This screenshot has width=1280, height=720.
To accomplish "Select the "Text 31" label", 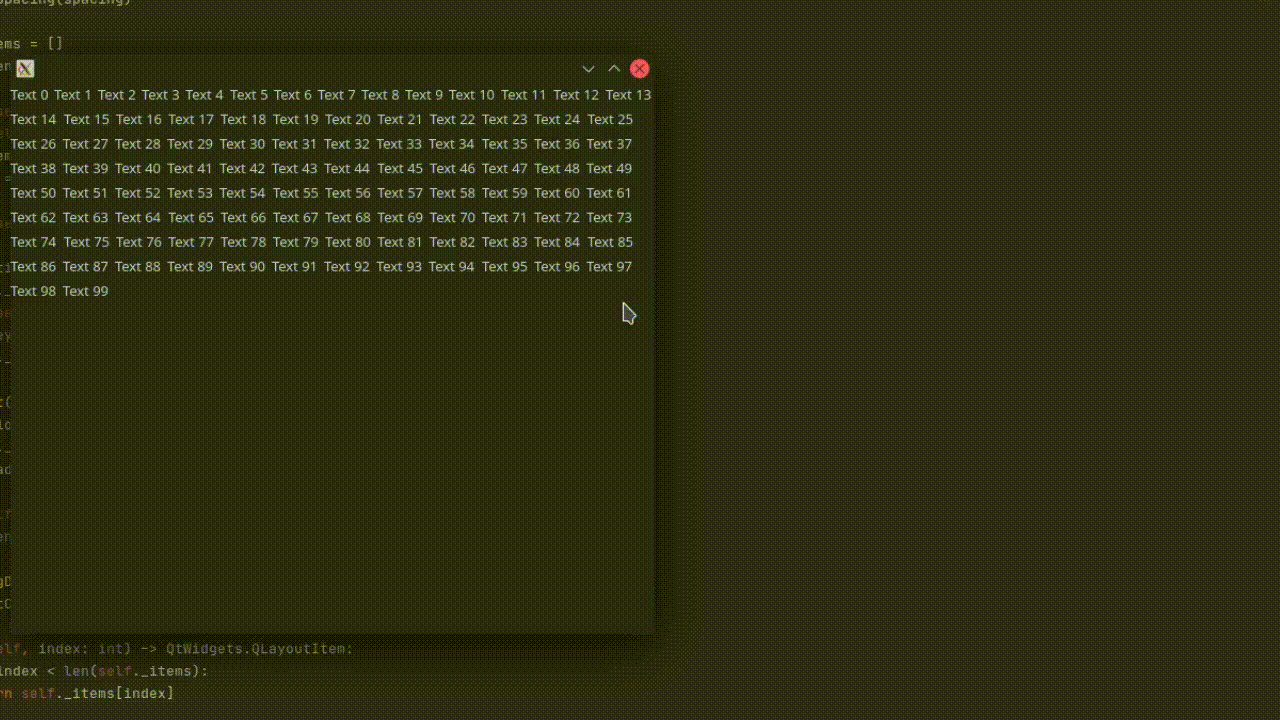I will coord(294,144).
